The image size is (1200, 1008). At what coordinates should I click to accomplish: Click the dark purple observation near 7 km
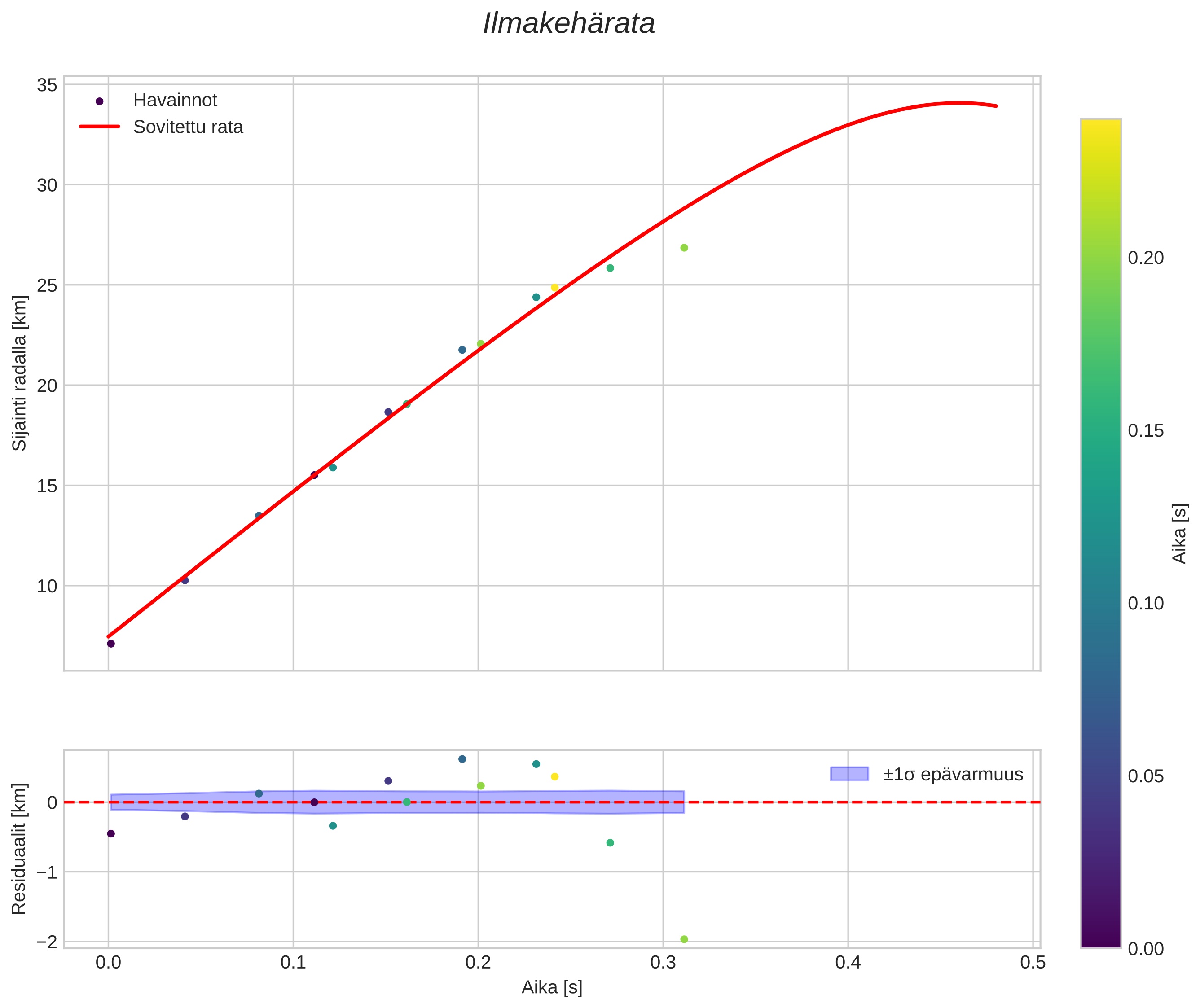[x=111, y=644]
